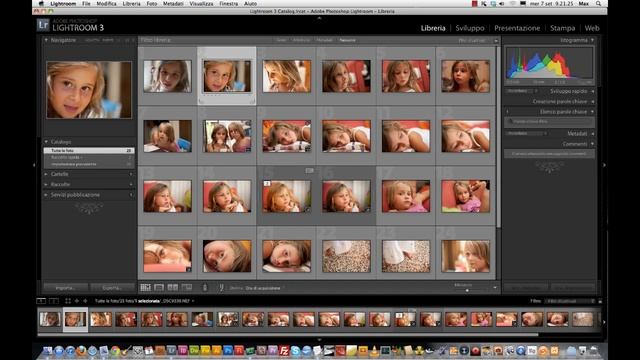Select Importazione precedente in Catalogo
The width and height of the screenshot is (640, 360).
pos(89,164)
